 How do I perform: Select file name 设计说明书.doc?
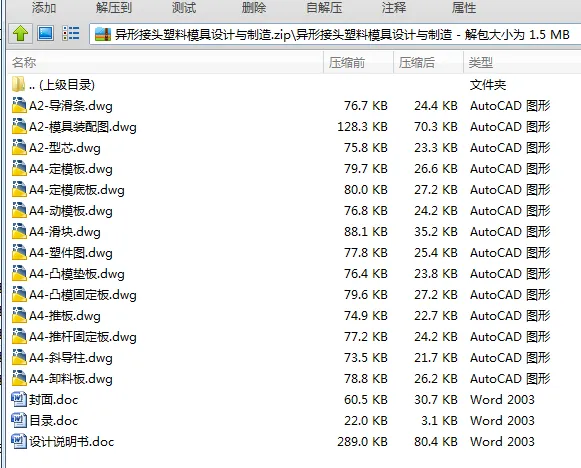tap(72, 442)
